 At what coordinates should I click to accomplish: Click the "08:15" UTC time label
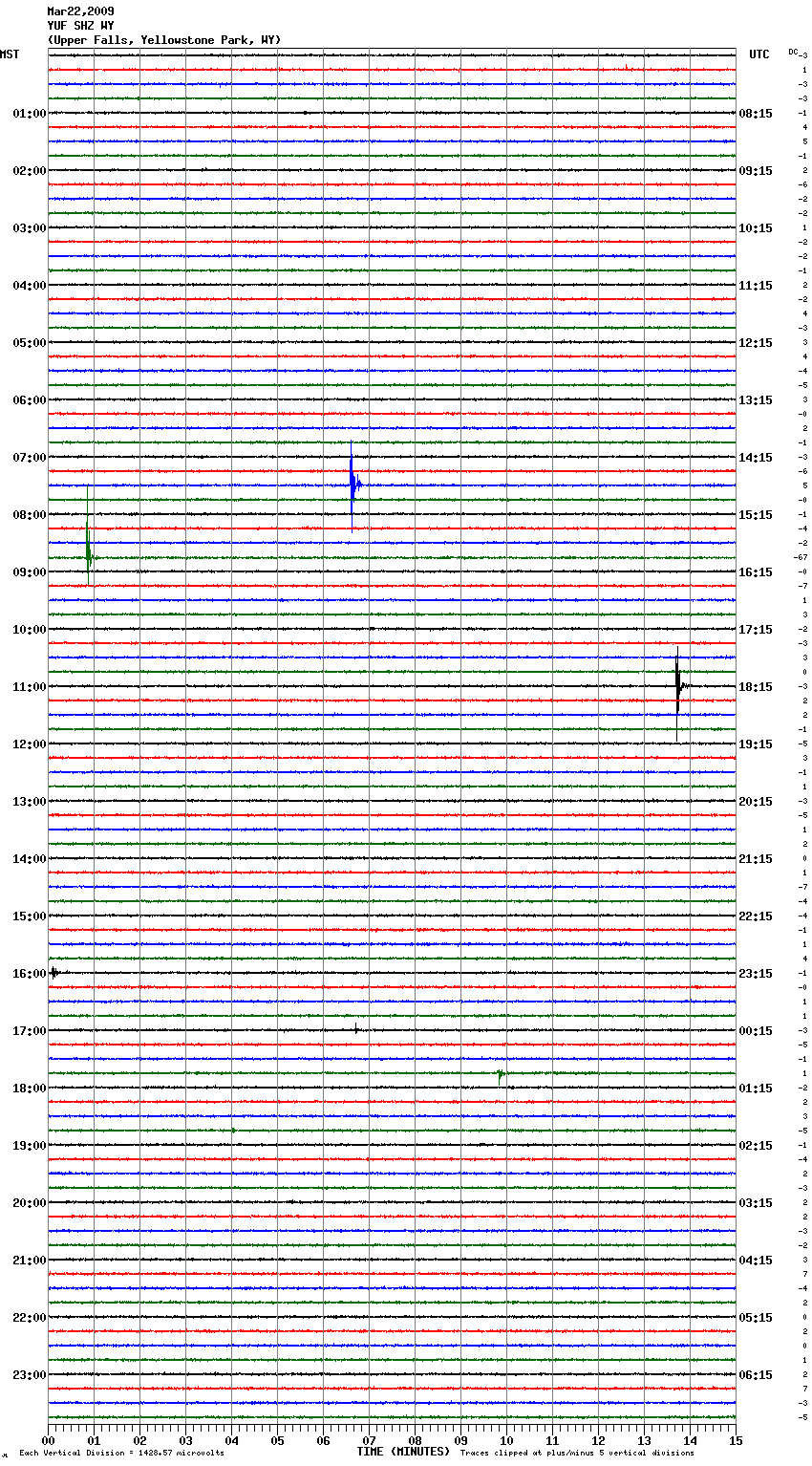[756, 114]
